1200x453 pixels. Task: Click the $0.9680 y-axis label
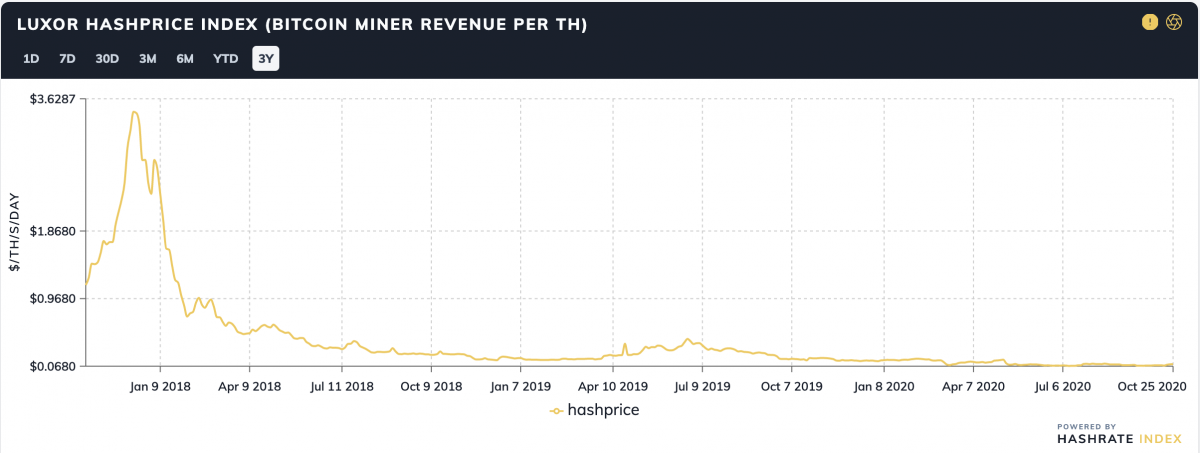53,298
